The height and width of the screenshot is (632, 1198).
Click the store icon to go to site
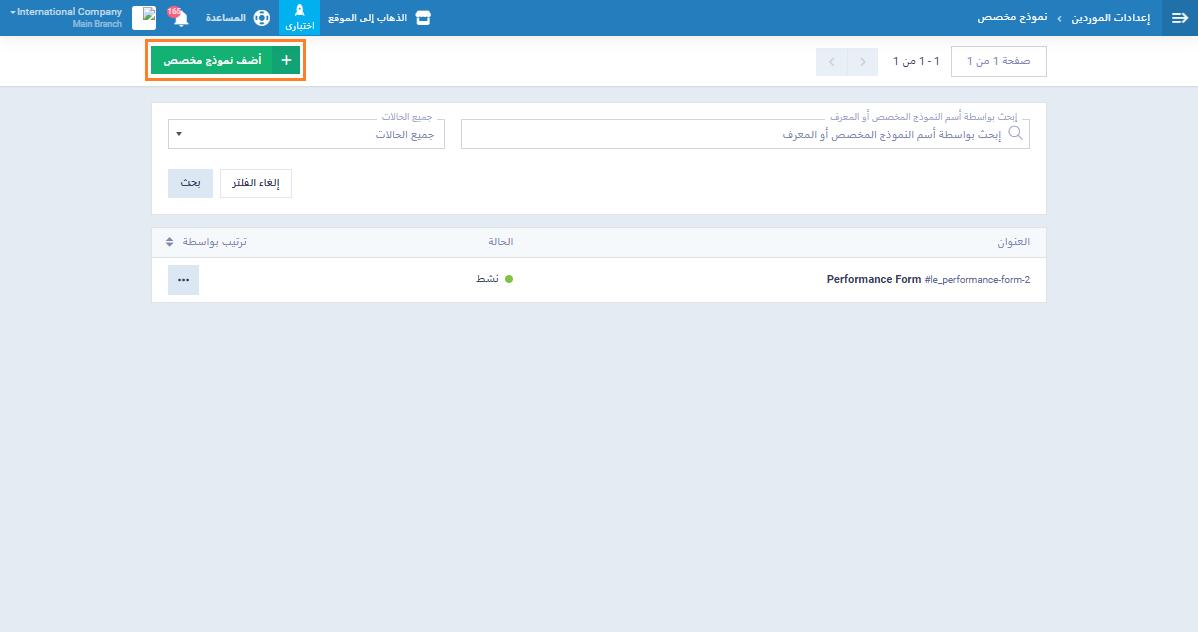pyautogui.click(x=423, y=18)
